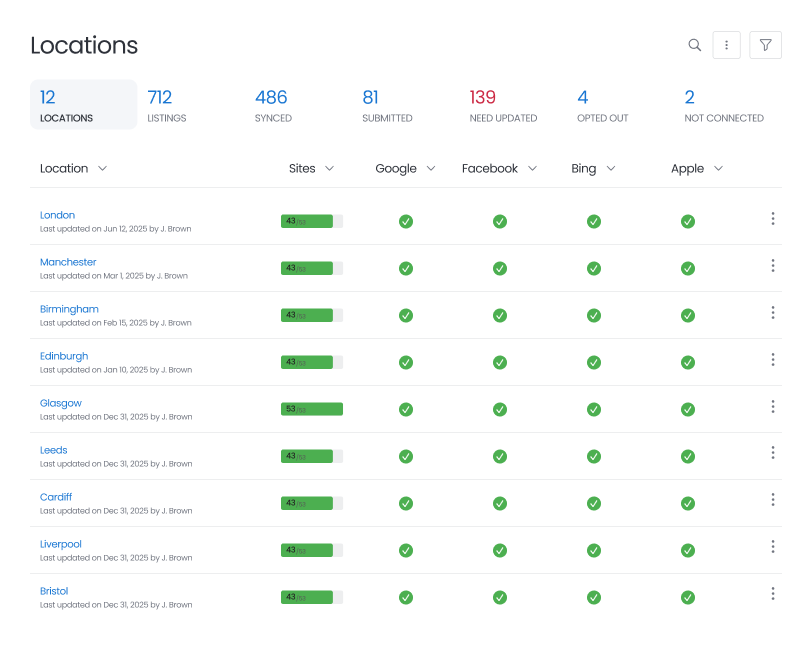Screen dimensions: 812x653
Task: Open row options for Manchester
Action: (773, 266)
